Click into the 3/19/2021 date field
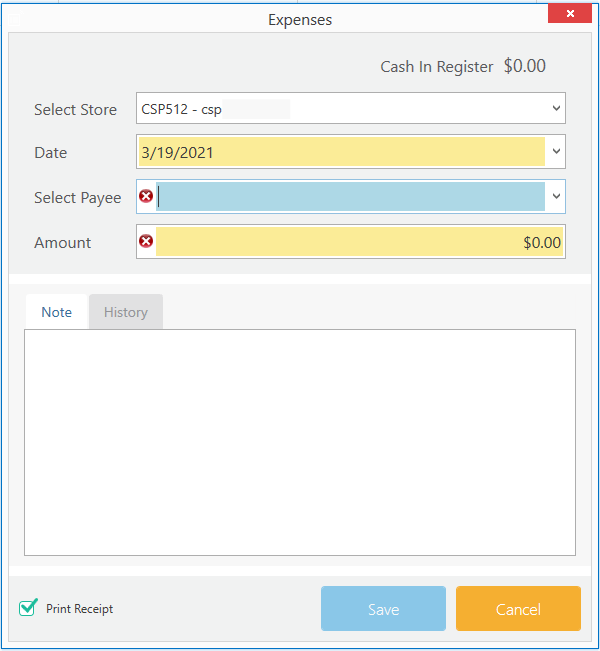The width and height of the screenshot is (600, 651). tap(341, 152)
